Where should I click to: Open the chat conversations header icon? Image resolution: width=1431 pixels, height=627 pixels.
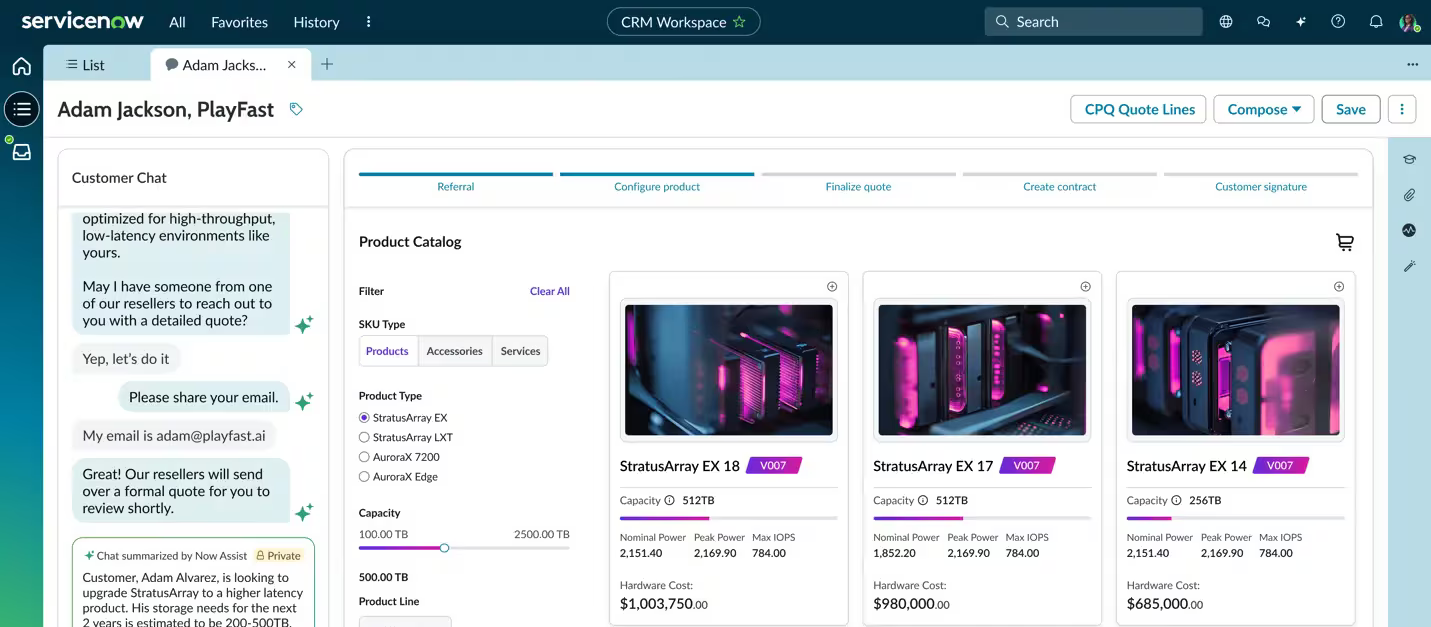(x=1263, y=22)
